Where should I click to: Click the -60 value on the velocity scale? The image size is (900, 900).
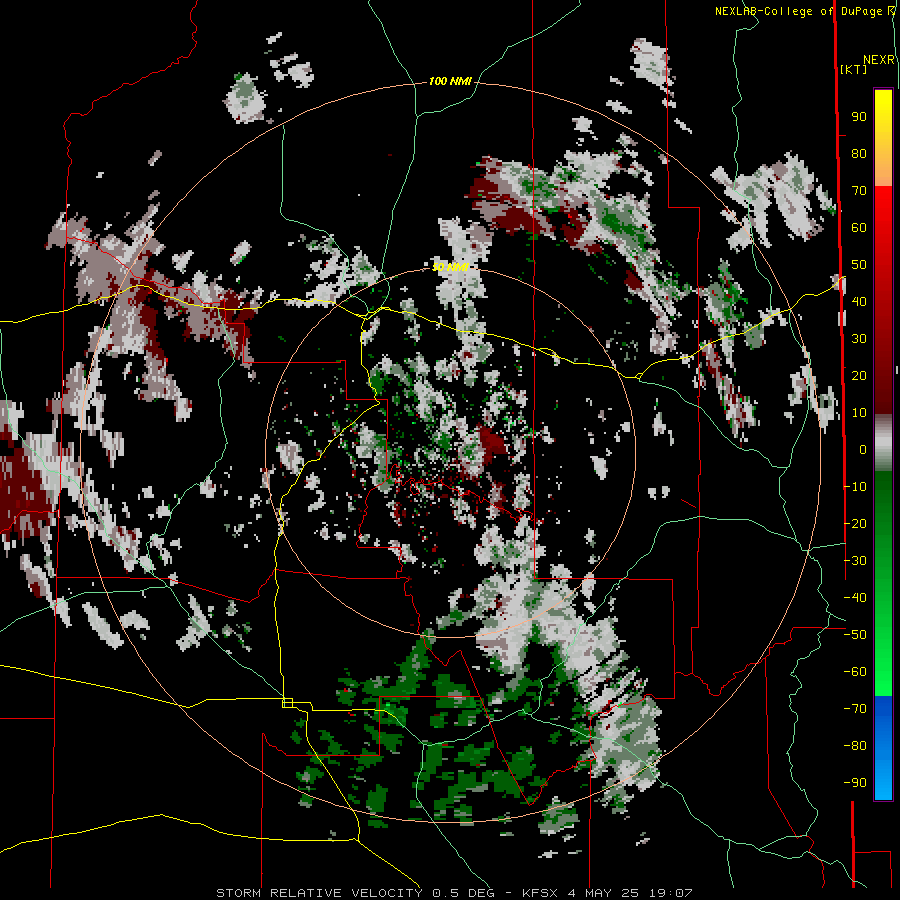point(855,672)
